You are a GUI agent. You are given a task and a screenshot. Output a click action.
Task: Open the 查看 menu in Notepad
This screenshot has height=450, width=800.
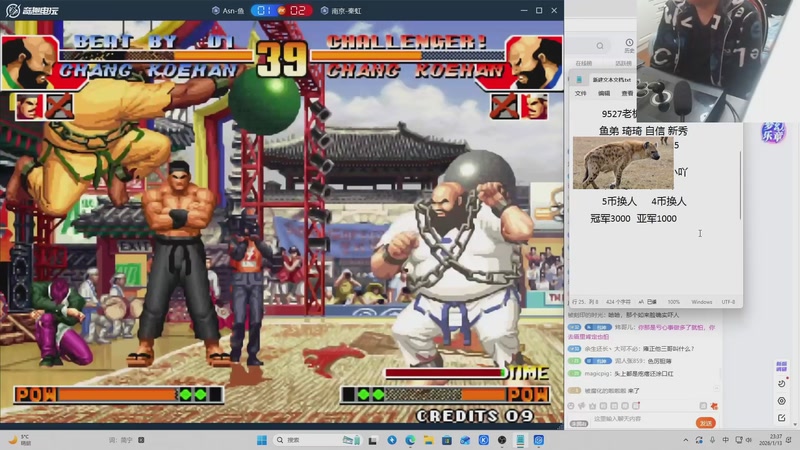tap(627, 93)
